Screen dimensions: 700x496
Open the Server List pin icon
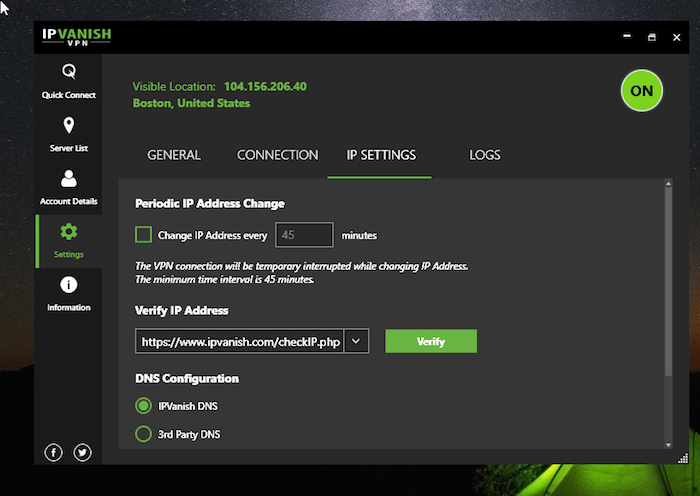(69, 125)
